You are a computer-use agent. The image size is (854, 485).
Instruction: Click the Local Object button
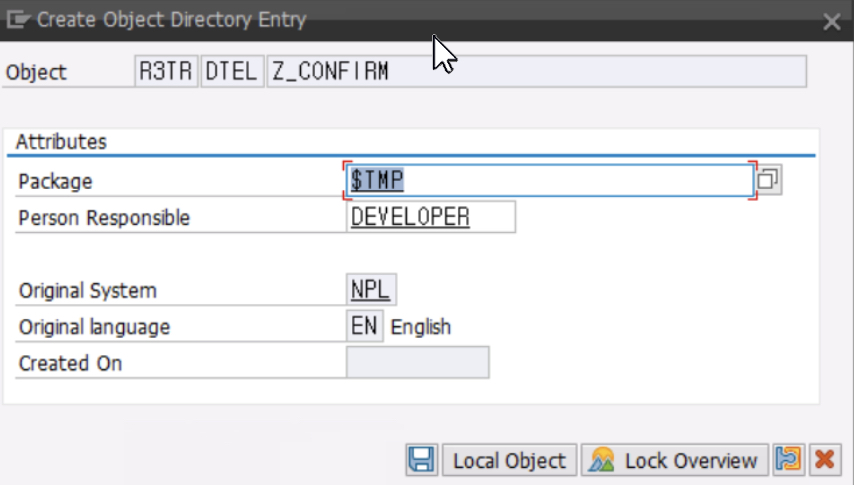(x=509, y=460)
